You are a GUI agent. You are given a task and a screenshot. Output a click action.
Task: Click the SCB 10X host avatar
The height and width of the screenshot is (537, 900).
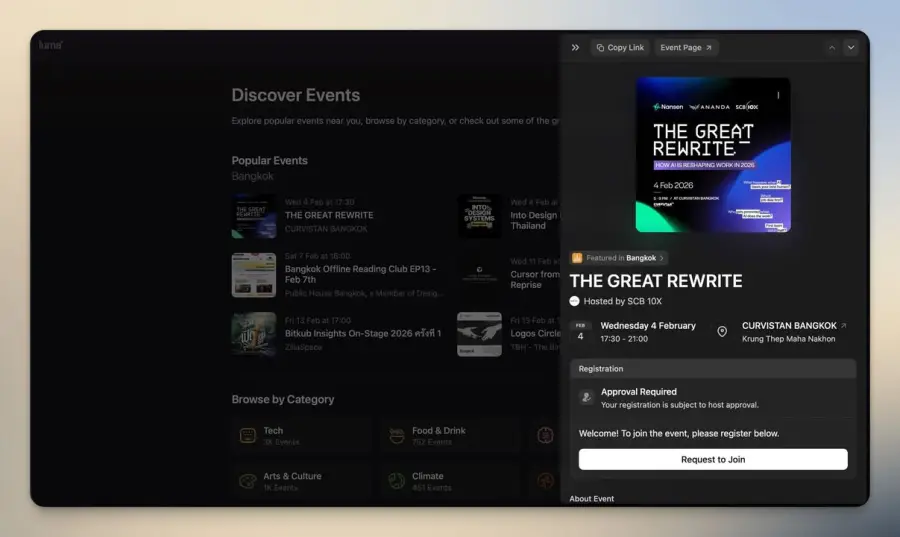click(x=575, y=301)
